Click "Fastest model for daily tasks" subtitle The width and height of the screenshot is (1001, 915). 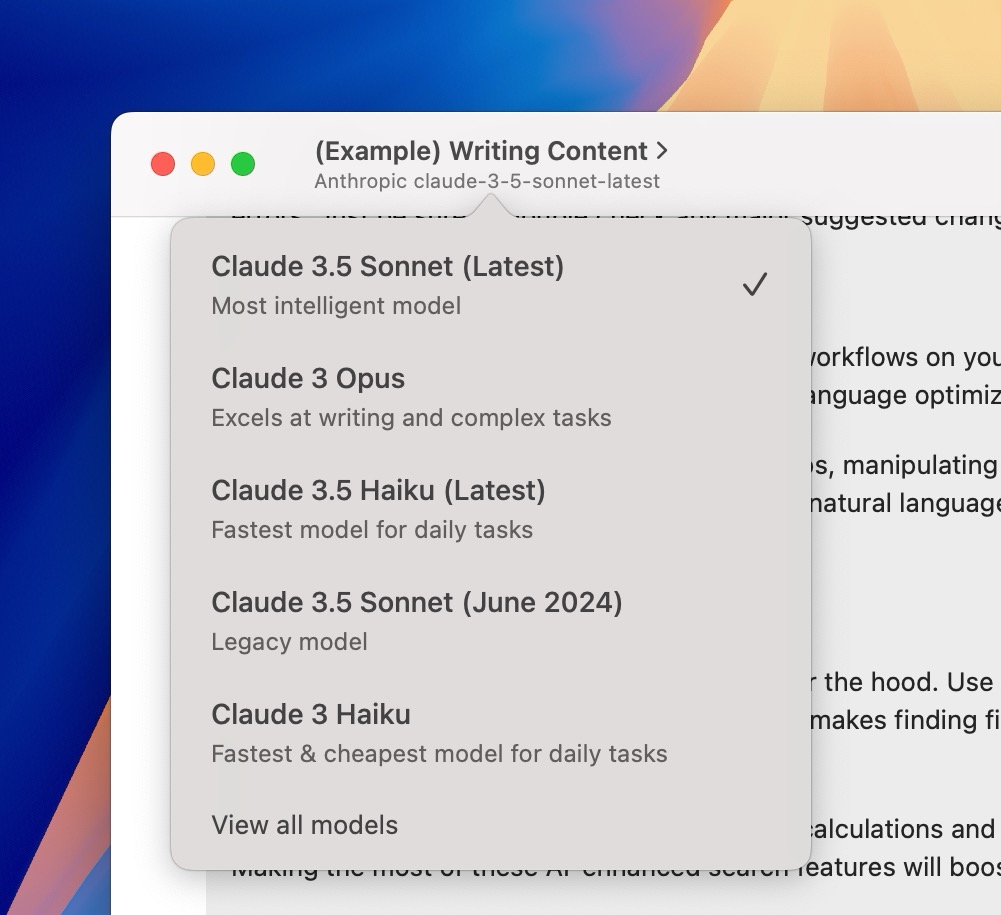372,530
